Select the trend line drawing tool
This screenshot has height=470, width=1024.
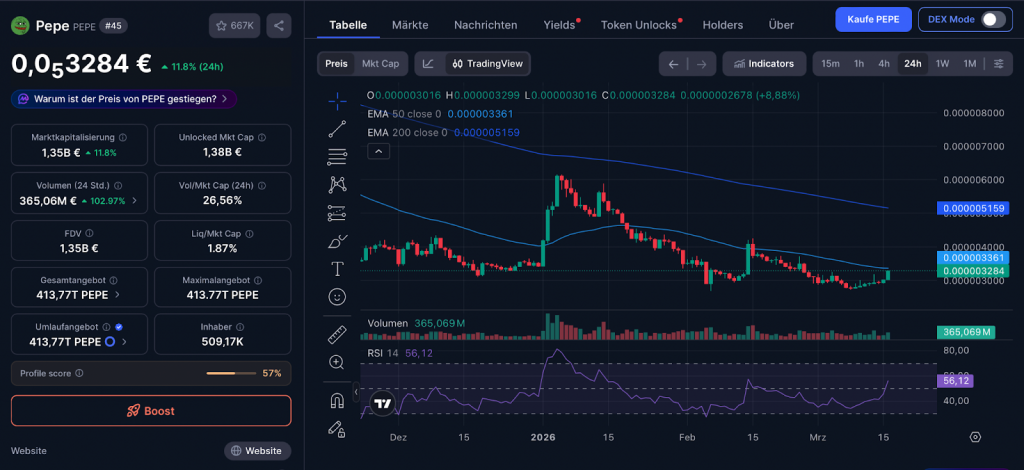coord(337,128)
